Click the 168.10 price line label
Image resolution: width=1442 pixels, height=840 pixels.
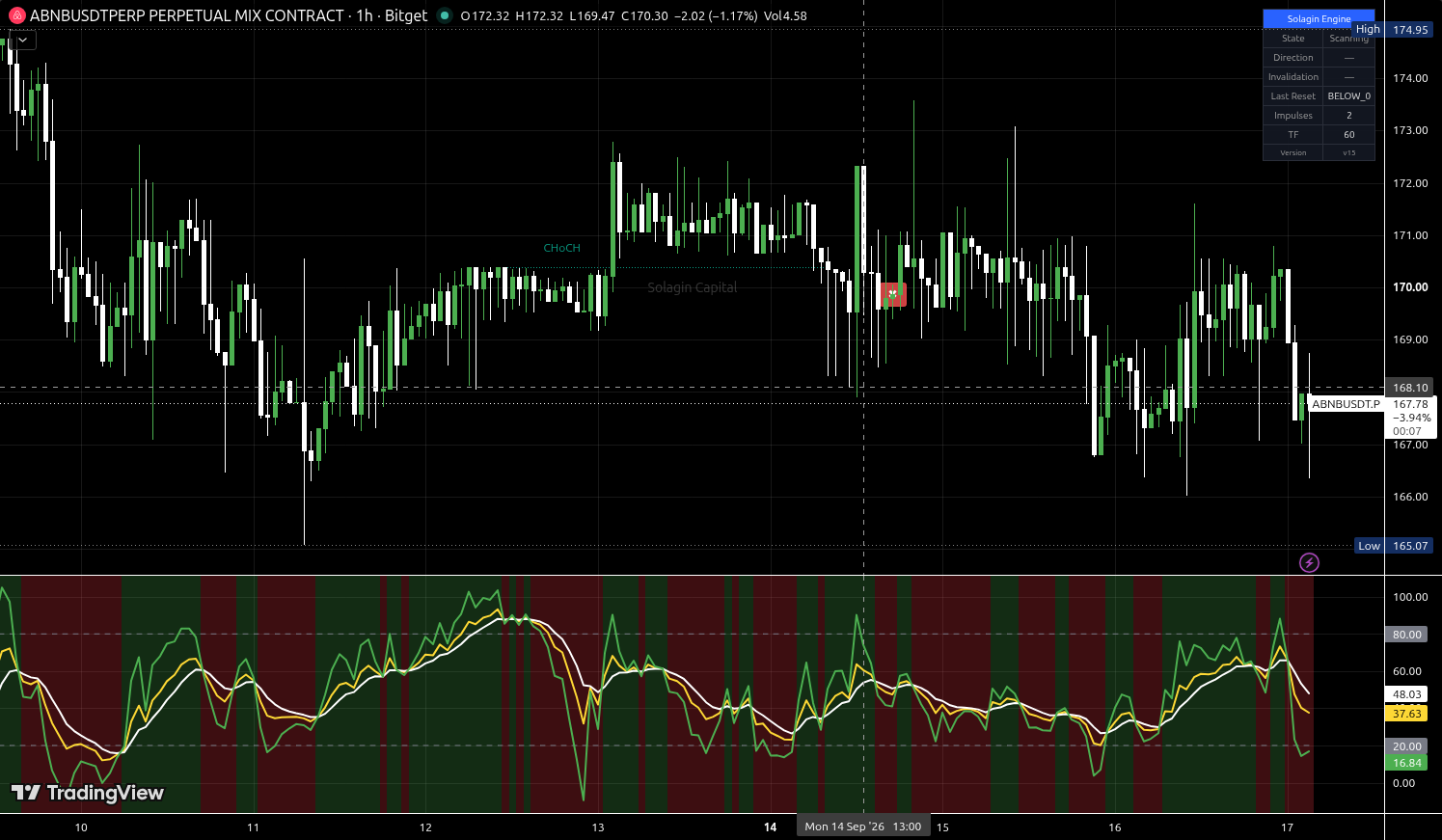coord(1410,388)
